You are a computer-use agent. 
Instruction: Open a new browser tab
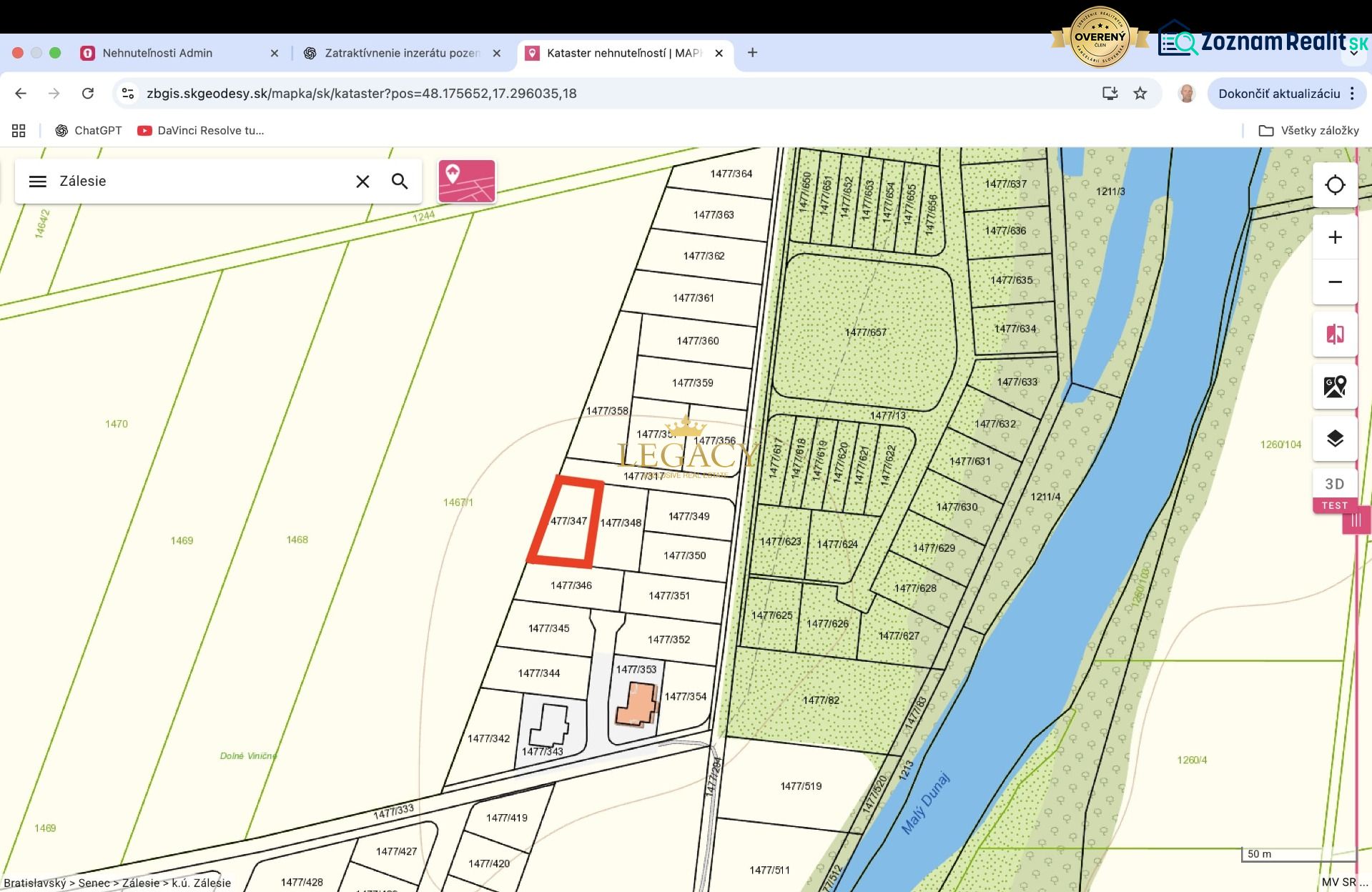tap(752, 52)
